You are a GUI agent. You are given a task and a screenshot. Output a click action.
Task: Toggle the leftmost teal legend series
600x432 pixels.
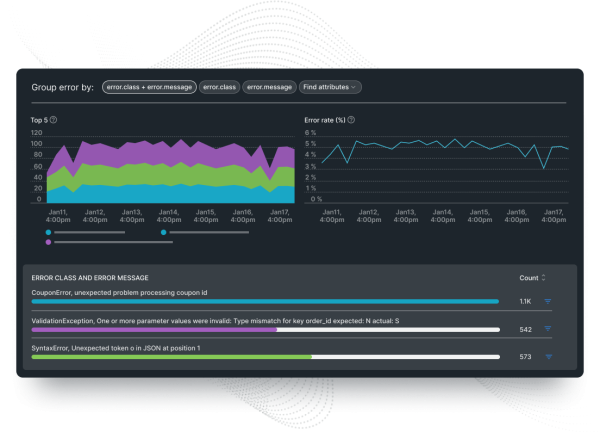point(49,232)
